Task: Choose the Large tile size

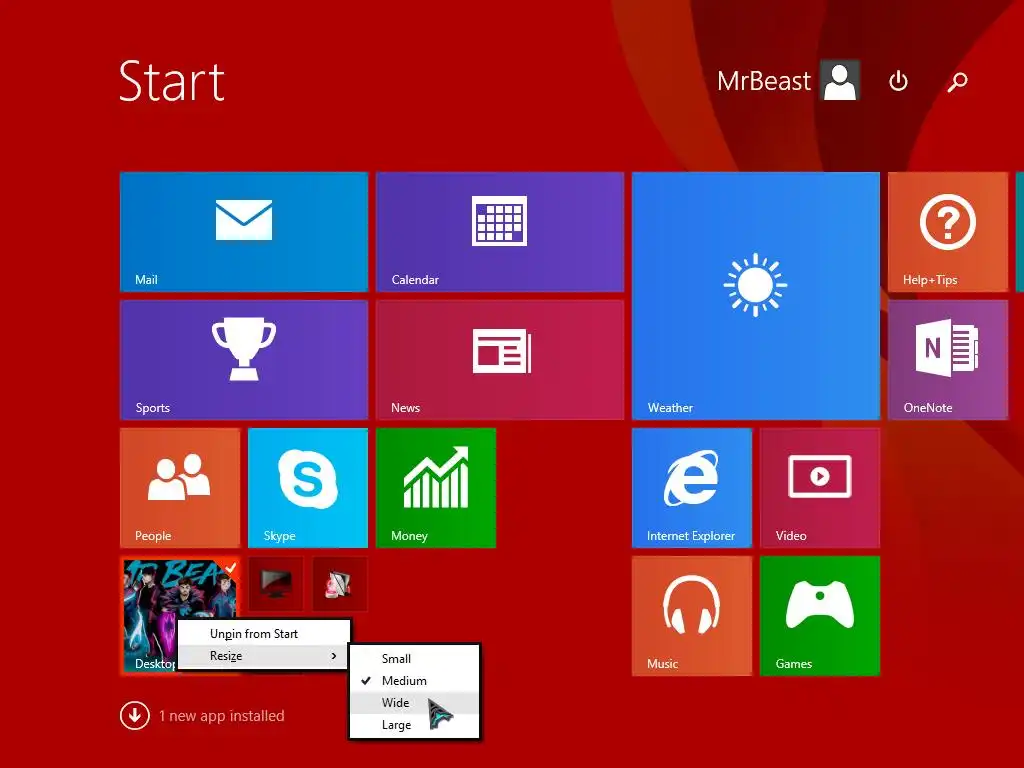Action: click(415, 725)
